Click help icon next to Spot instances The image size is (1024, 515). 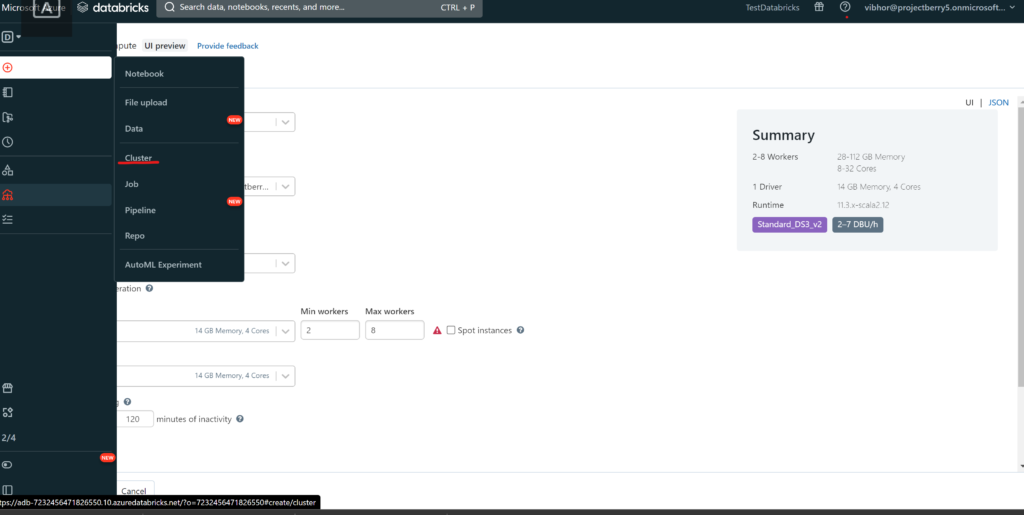(520, 330)
